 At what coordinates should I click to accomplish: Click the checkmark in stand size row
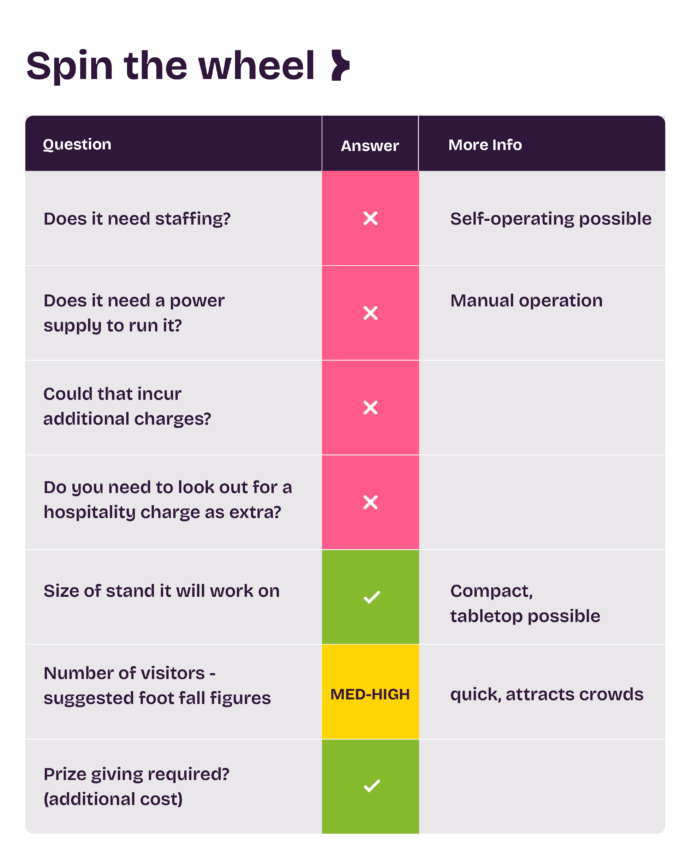tap(371, 597)
